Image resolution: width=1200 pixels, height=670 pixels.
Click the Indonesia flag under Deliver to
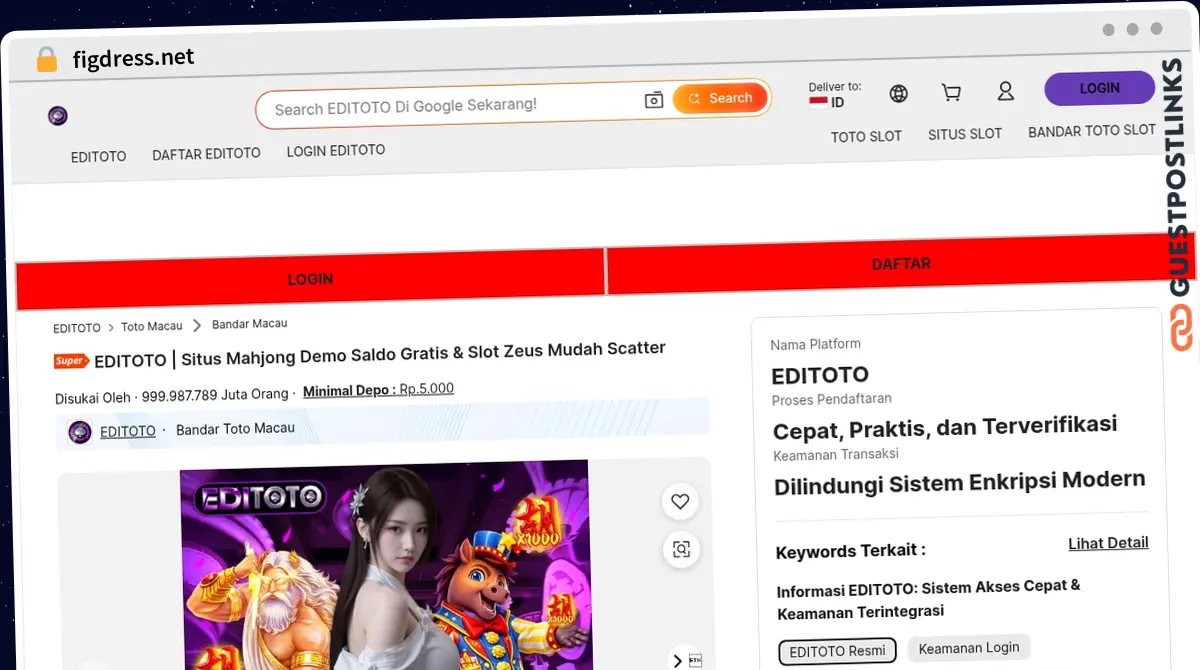tap(818, 102)
